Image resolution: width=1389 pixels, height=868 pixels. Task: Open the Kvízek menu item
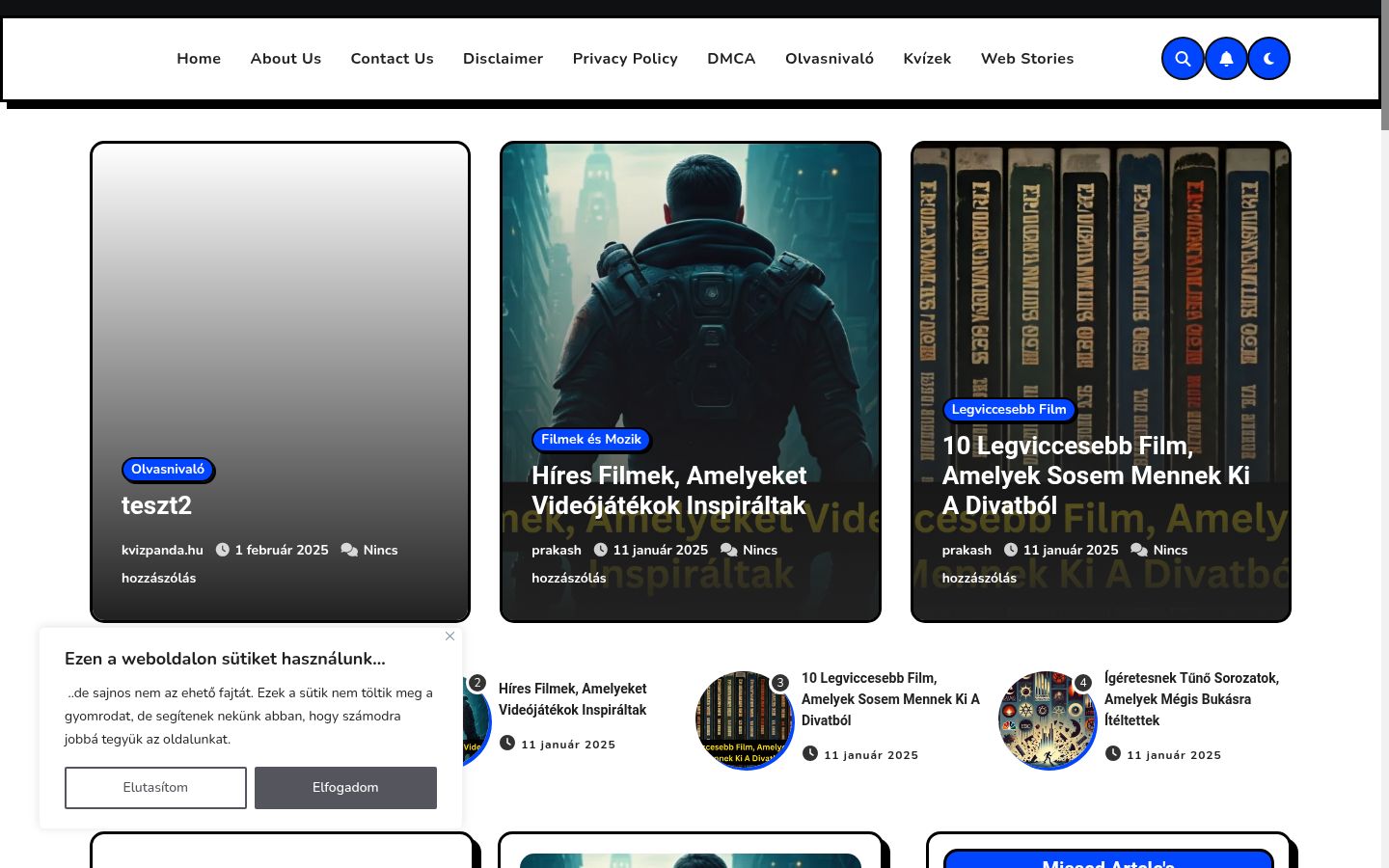[927, 59]
